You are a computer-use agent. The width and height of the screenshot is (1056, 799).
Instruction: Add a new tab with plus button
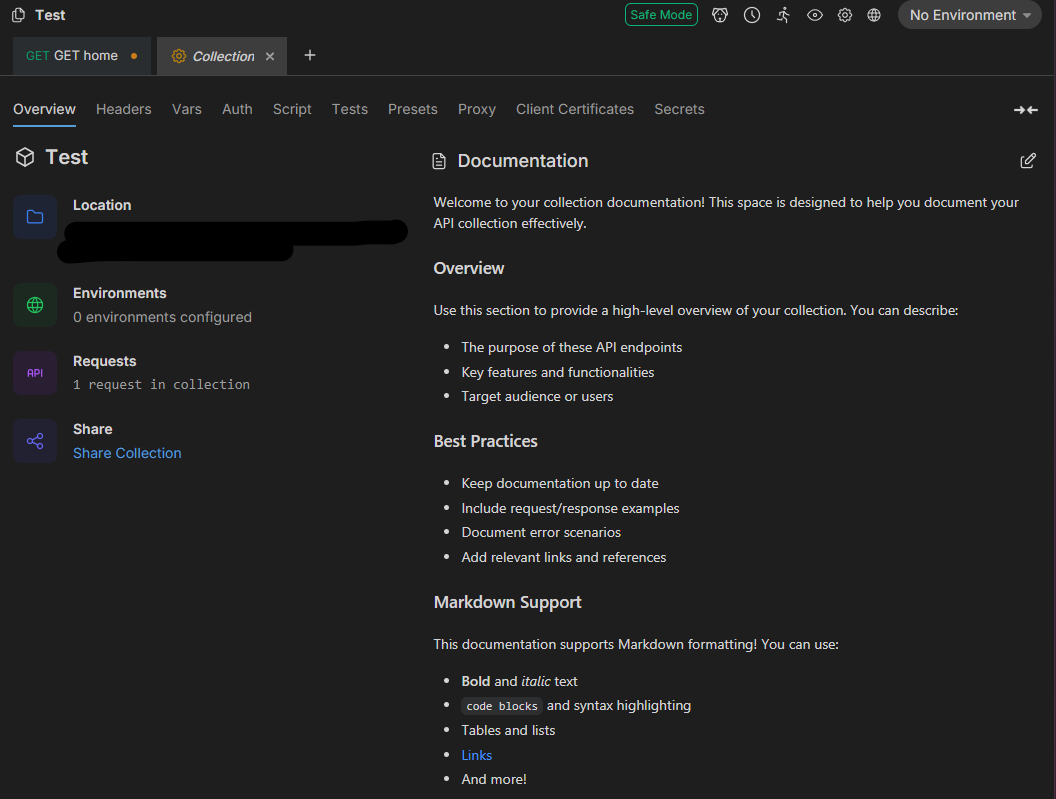310,56
